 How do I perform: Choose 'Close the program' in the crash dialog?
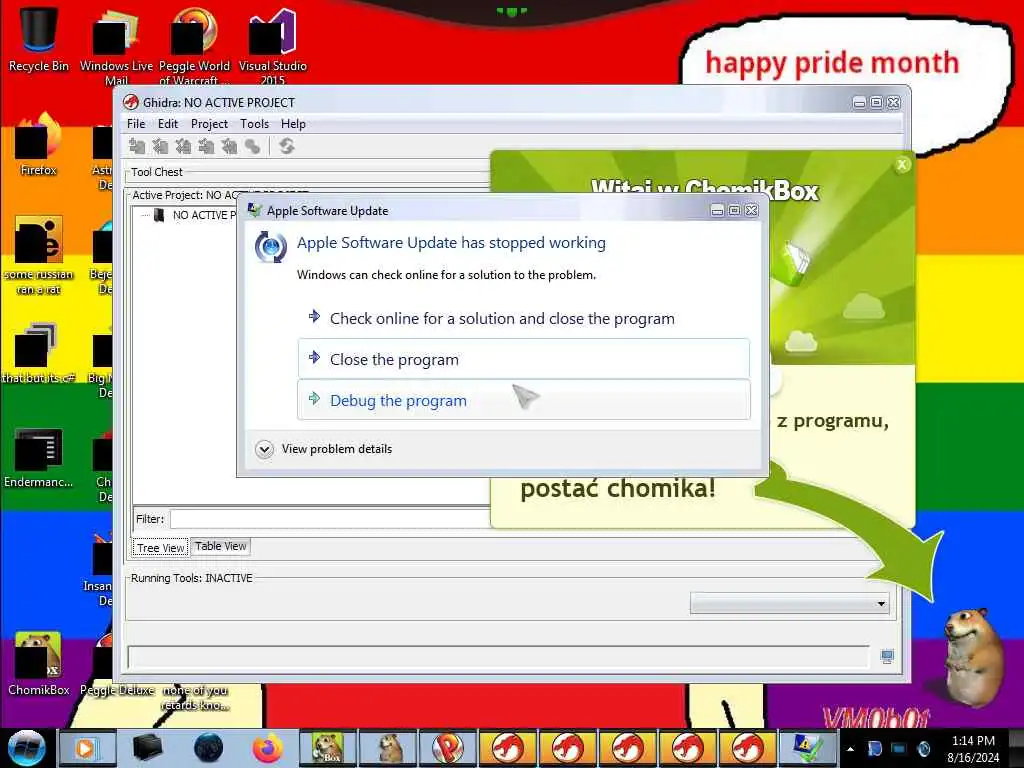pyautogui.click(x=524, y=359)
